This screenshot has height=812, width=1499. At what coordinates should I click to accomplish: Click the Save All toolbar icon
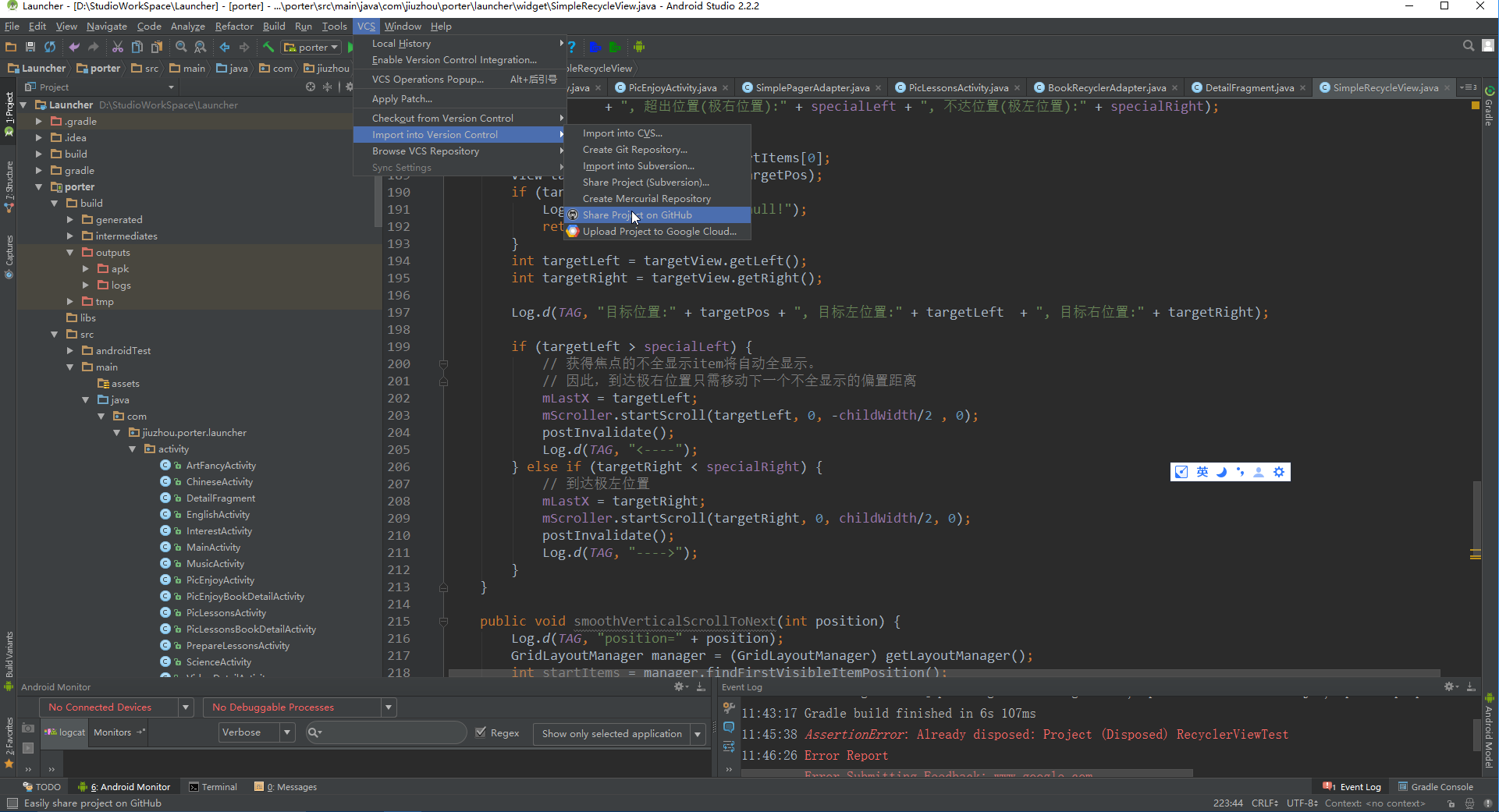(30, 47)
